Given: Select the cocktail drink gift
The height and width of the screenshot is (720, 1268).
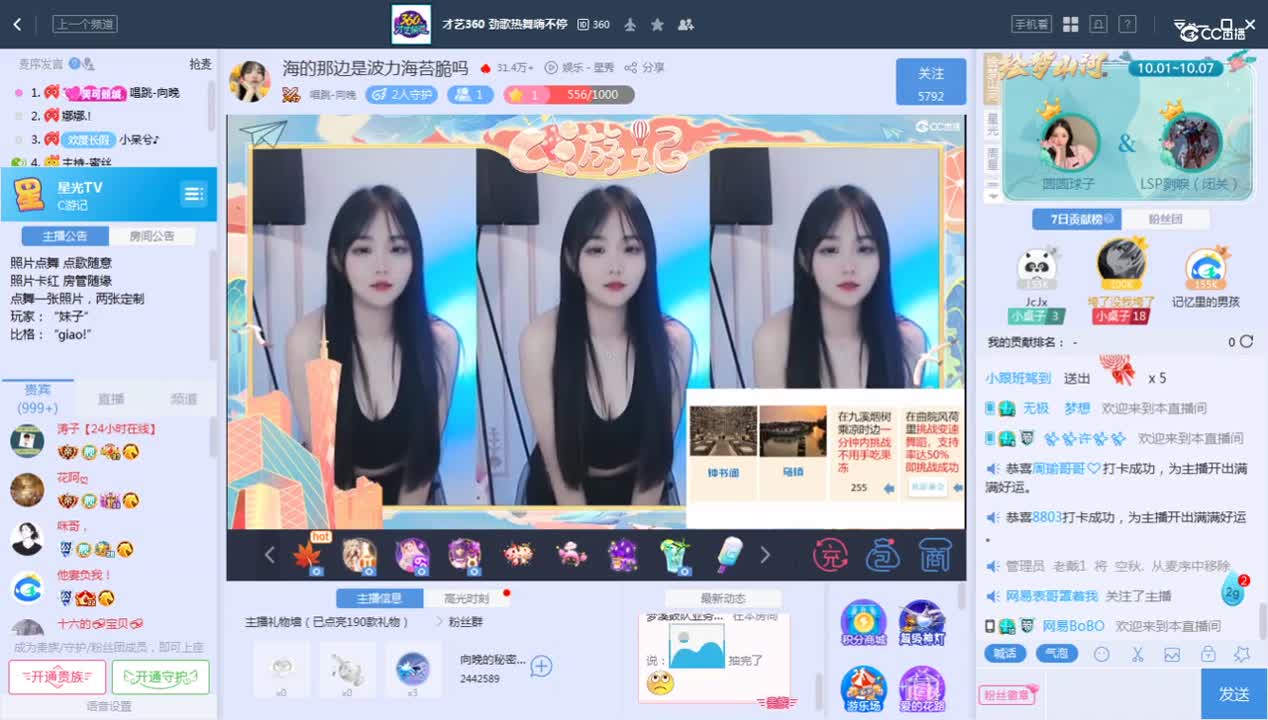Looking at the screenshot, I should (675, 555).
